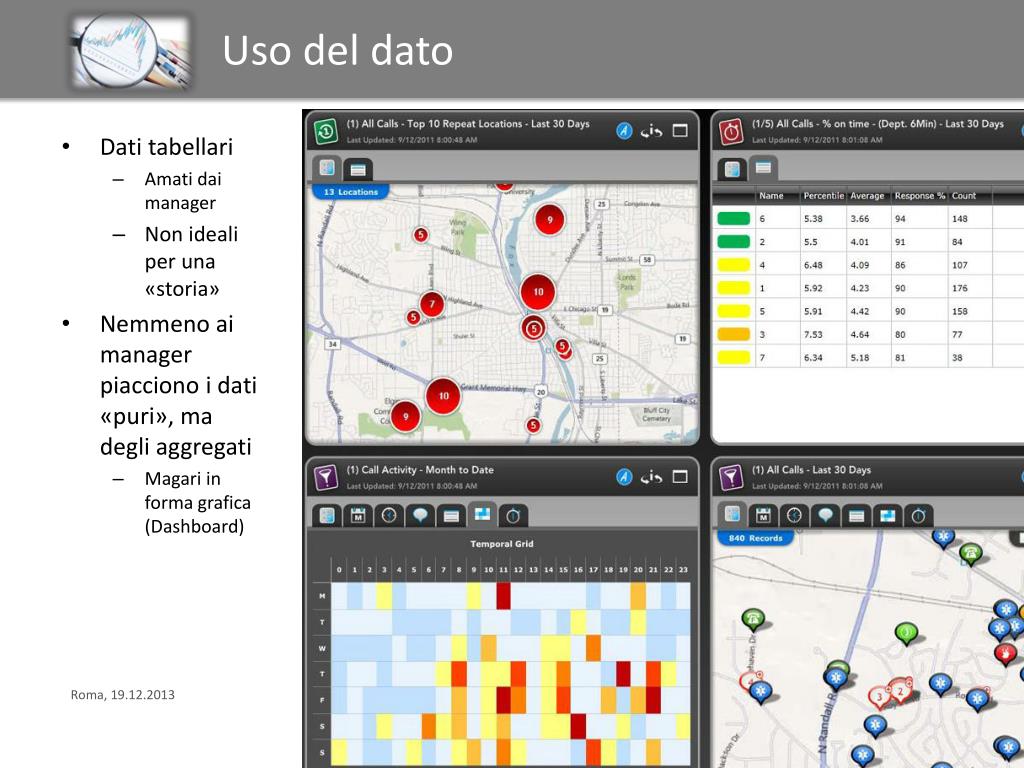Select the Average value 5.18 in the table
This screenshot has height=768, width=1024.
[859, 358]
